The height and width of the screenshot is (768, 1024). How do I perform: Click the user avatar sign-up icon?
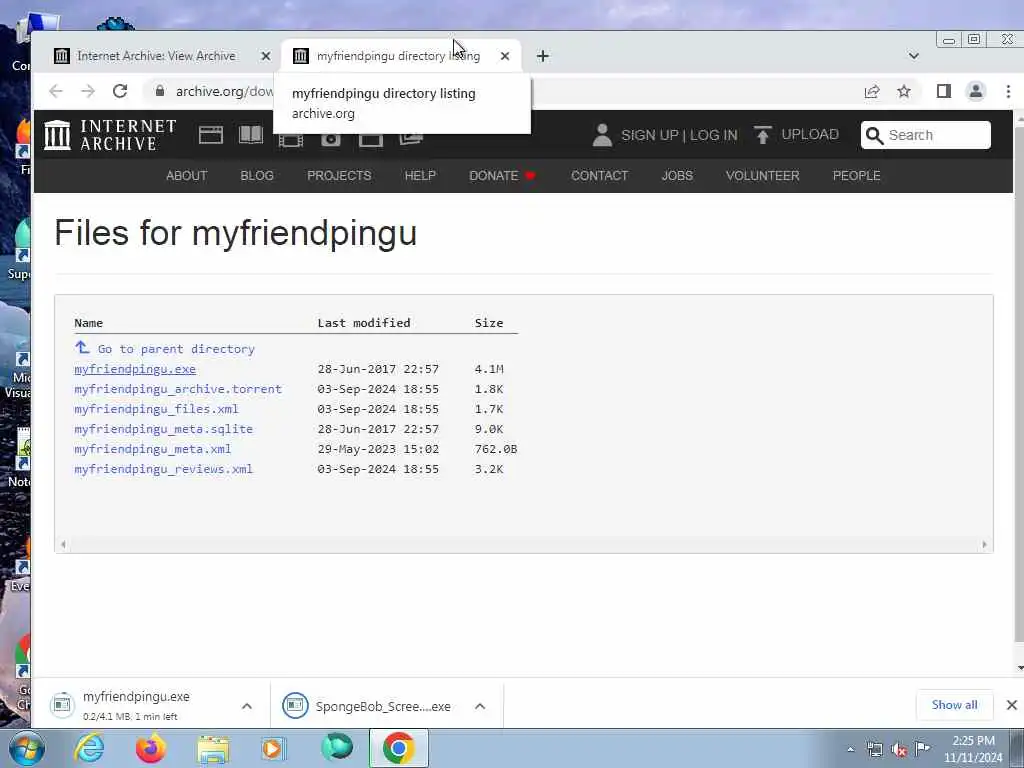tap(601, 135)
